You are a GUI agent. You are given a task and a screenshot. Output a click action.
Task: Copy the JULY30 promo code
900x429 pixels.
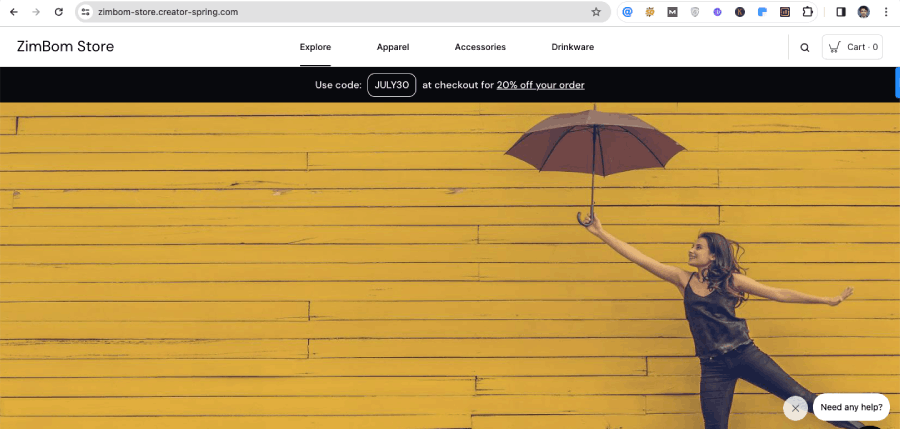391,85
